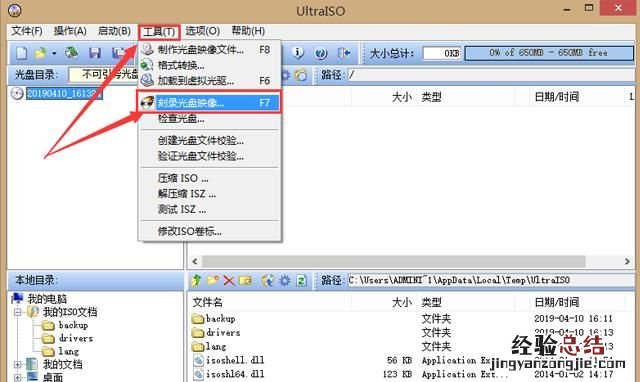640x382 pixels.
Task: Click horizontal scrollbar left arrow
Action: pos(195,261)
